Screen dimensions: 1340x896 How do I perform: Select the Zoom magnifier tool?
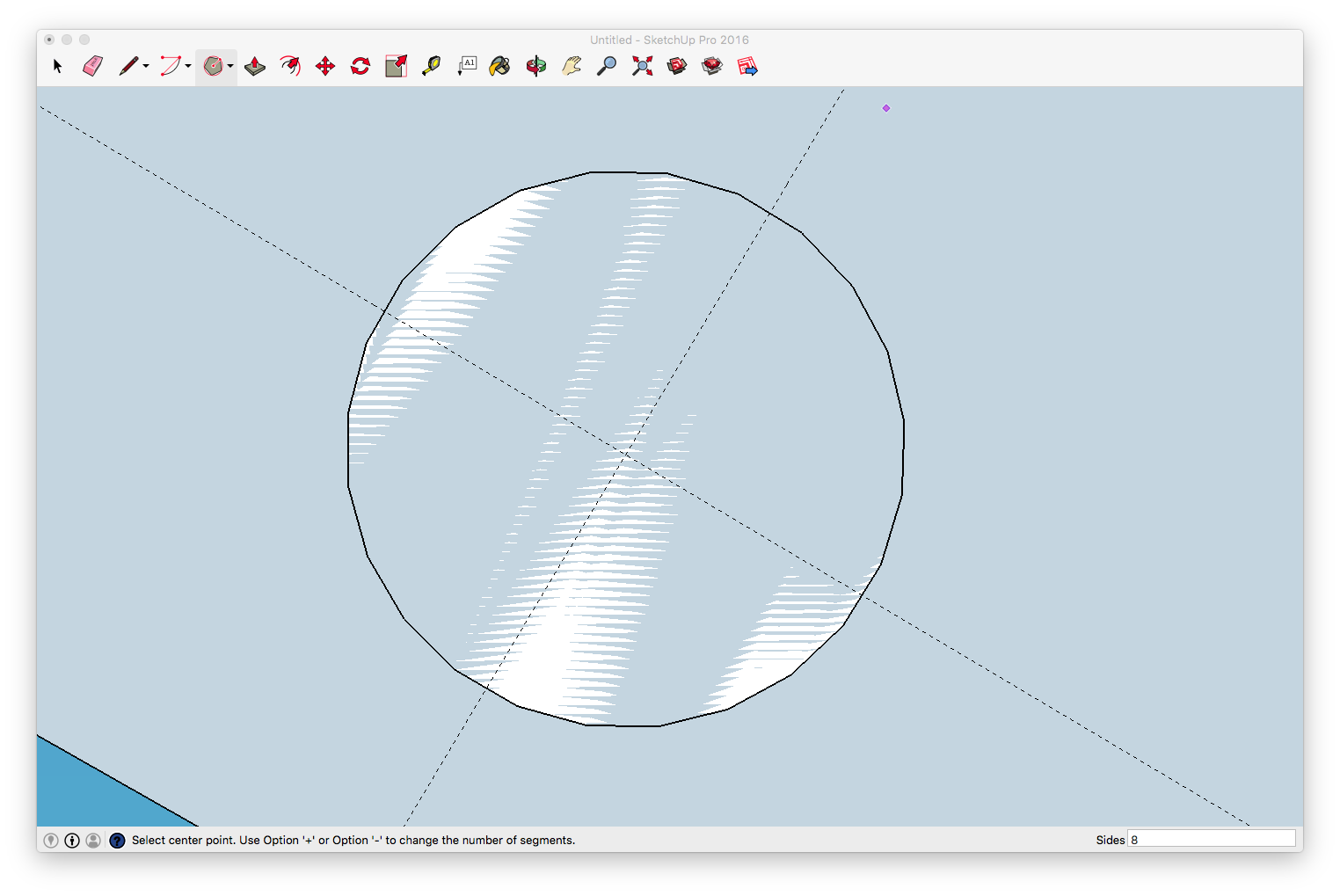(x=607, y=66)
